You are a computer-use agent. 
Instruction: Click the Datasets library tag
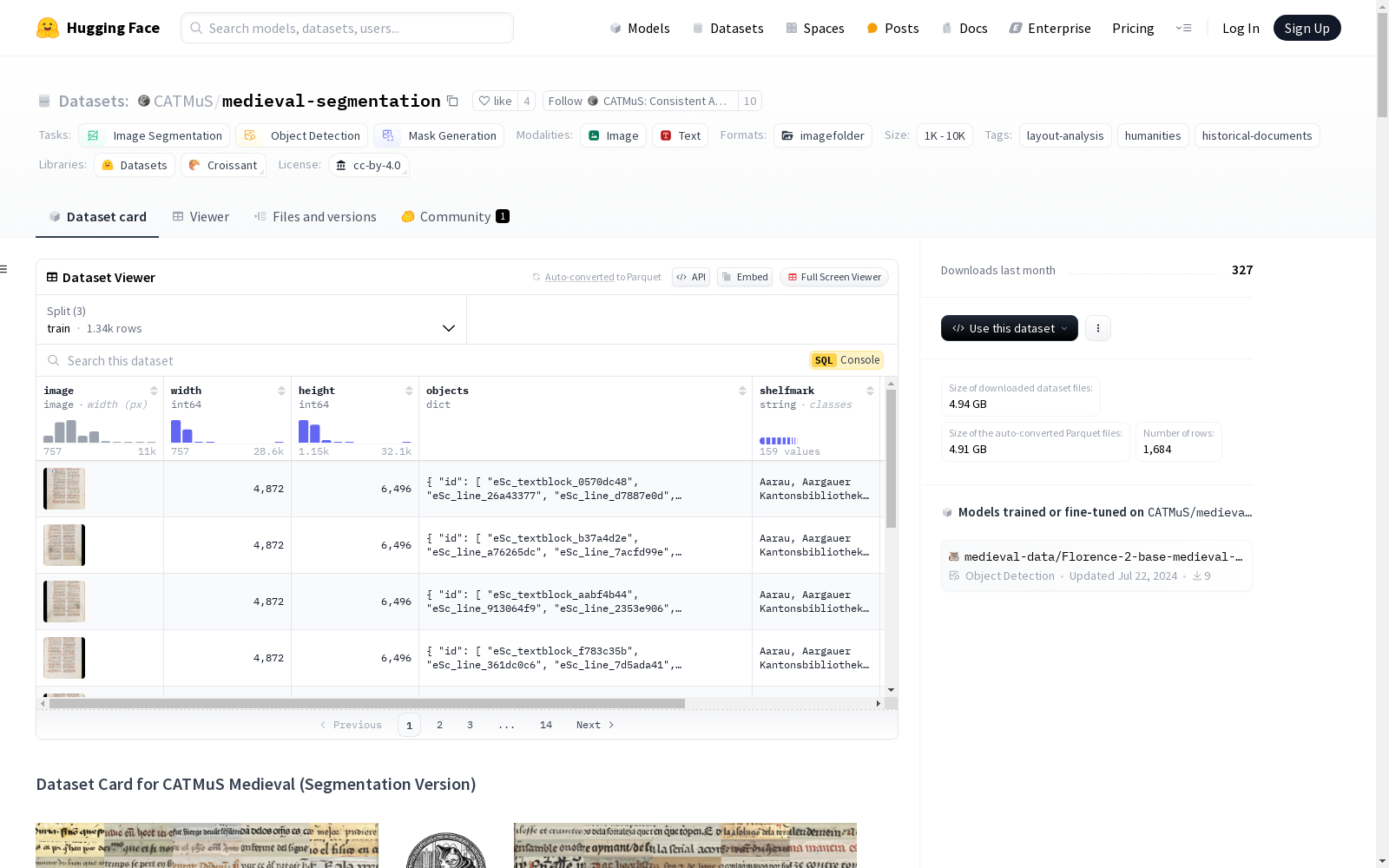pyautogui.click(x=135, y=165)
